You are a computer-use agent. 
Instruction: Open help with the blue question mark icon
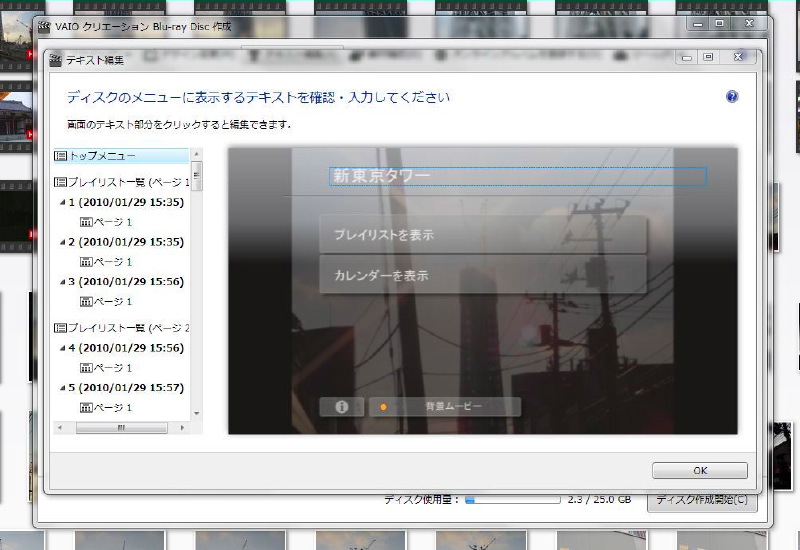pyautogui.click(x=732, y=96)
